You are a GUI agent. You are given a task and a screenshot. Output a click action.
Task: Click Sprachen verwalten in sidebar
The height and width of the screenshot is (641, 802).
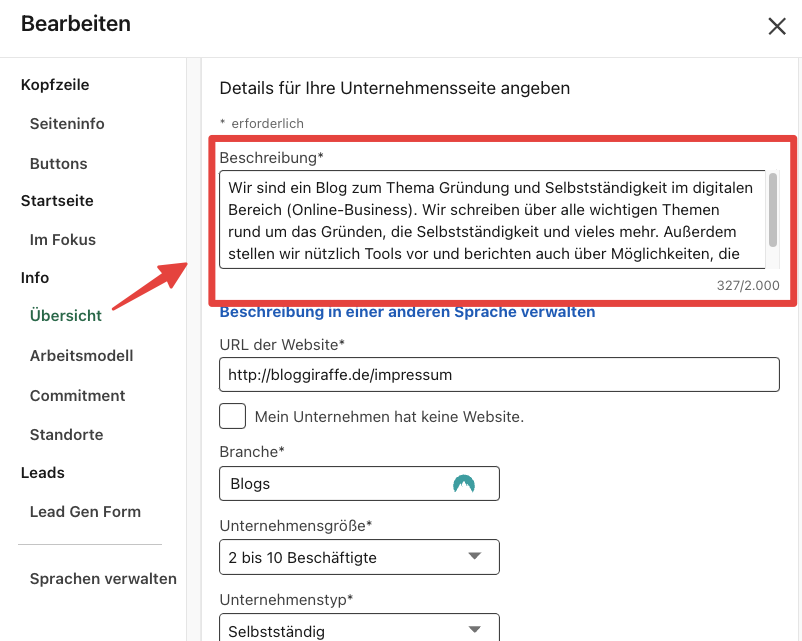point(103,579)
